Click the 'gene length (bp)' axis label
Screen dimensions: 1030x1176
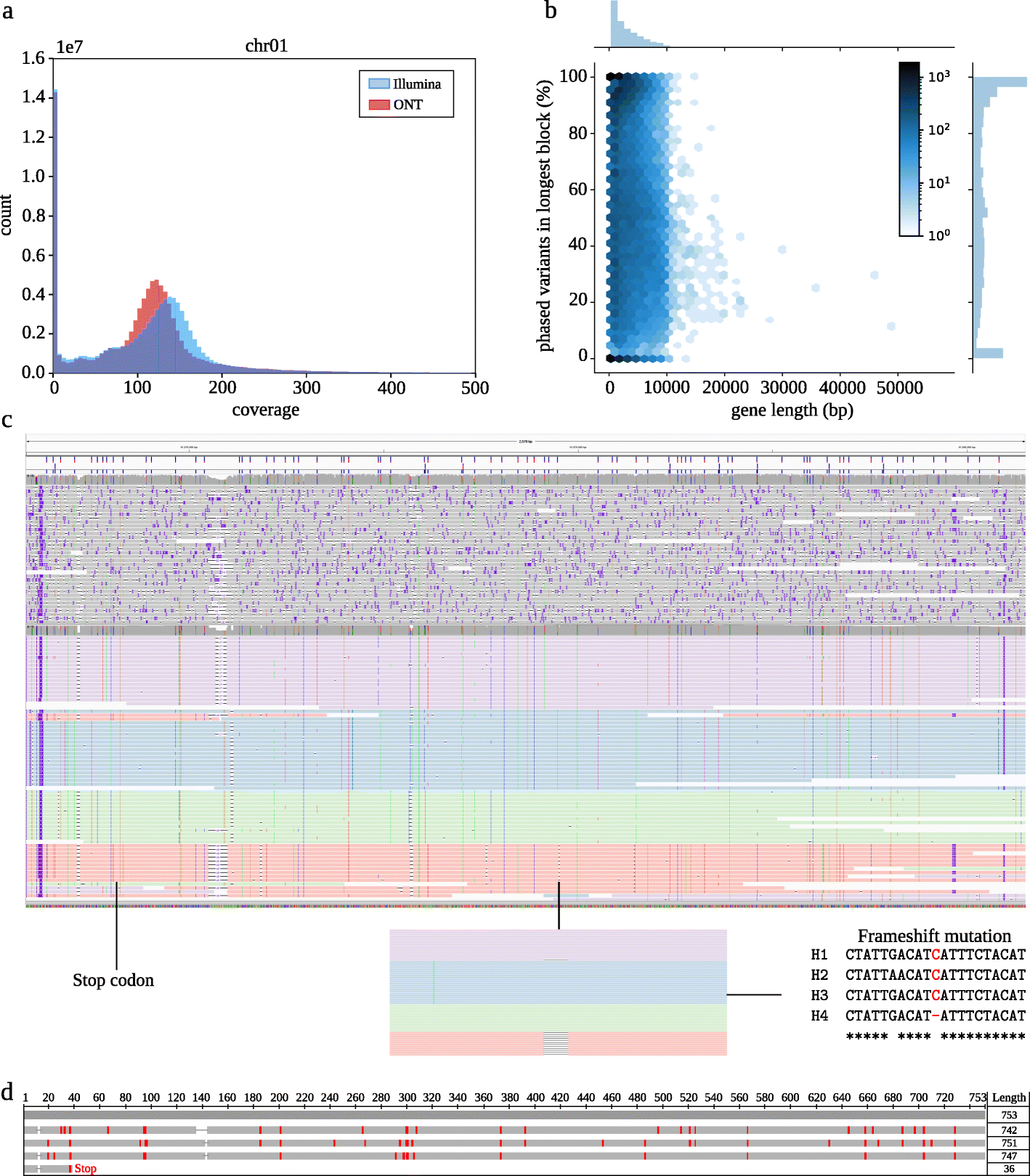(x=792, y=410)
